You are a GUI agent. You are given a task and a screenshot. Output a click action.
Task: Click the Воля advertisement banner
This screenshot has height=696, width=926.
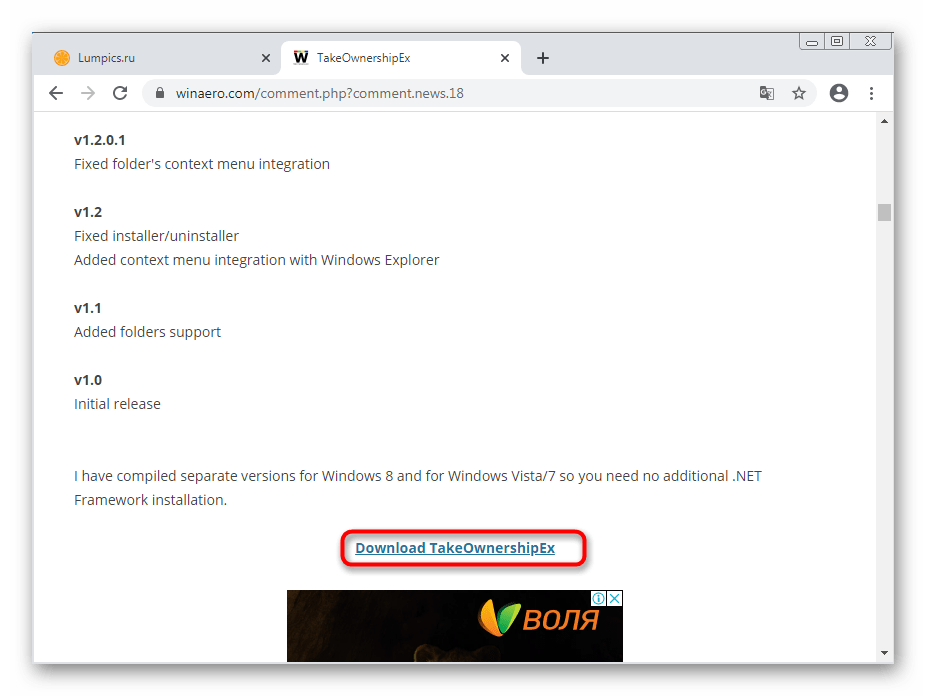tap(455, 626)
